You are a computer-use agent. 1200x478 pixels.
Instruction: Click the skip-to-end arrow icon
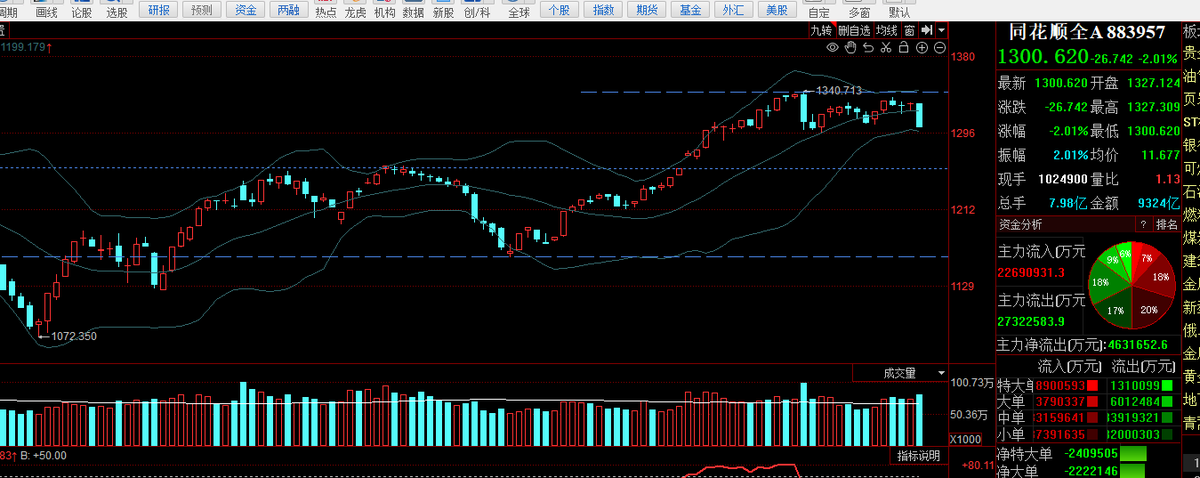point(927,30)
